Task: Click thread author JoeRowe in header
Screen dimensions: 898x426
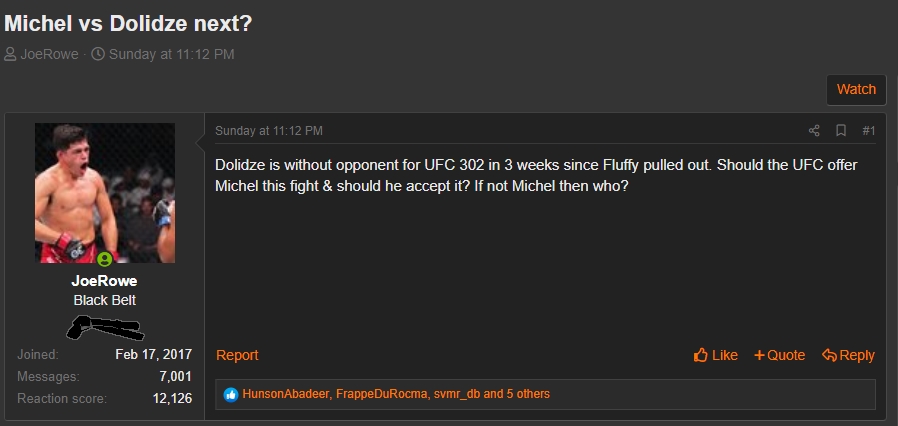Action: (50, 54)
